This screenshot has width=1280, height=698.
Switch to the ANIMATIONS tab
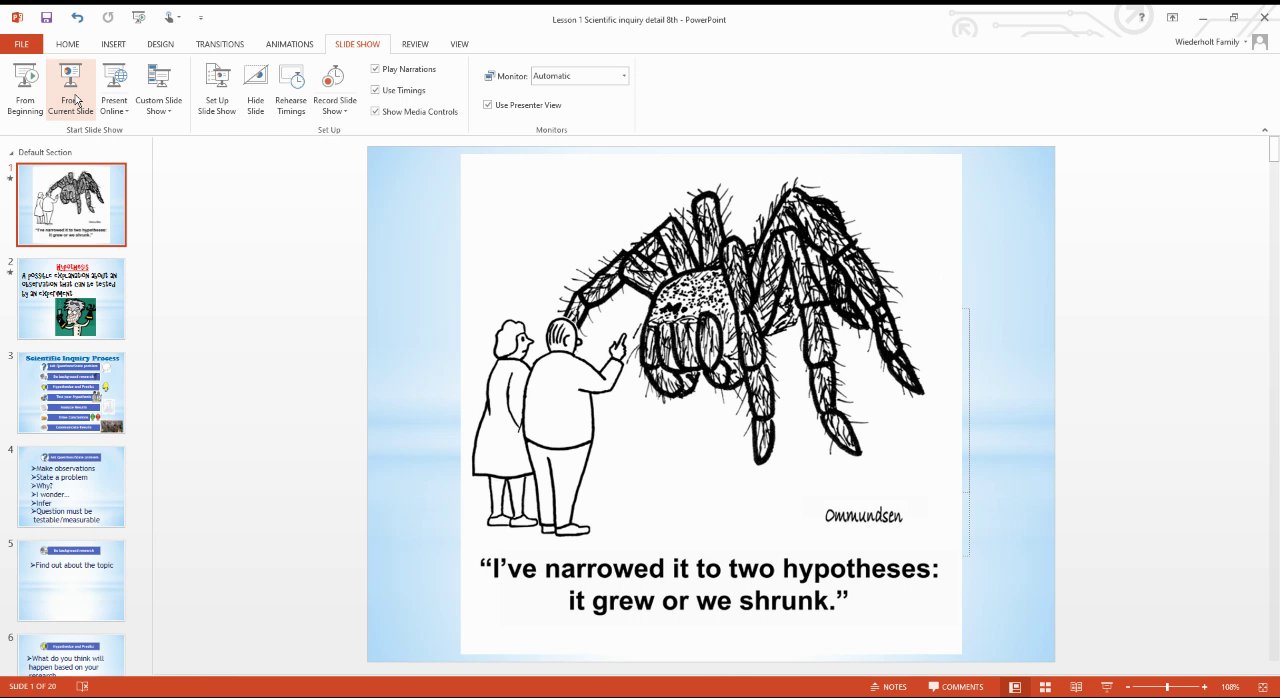[289, 44]
